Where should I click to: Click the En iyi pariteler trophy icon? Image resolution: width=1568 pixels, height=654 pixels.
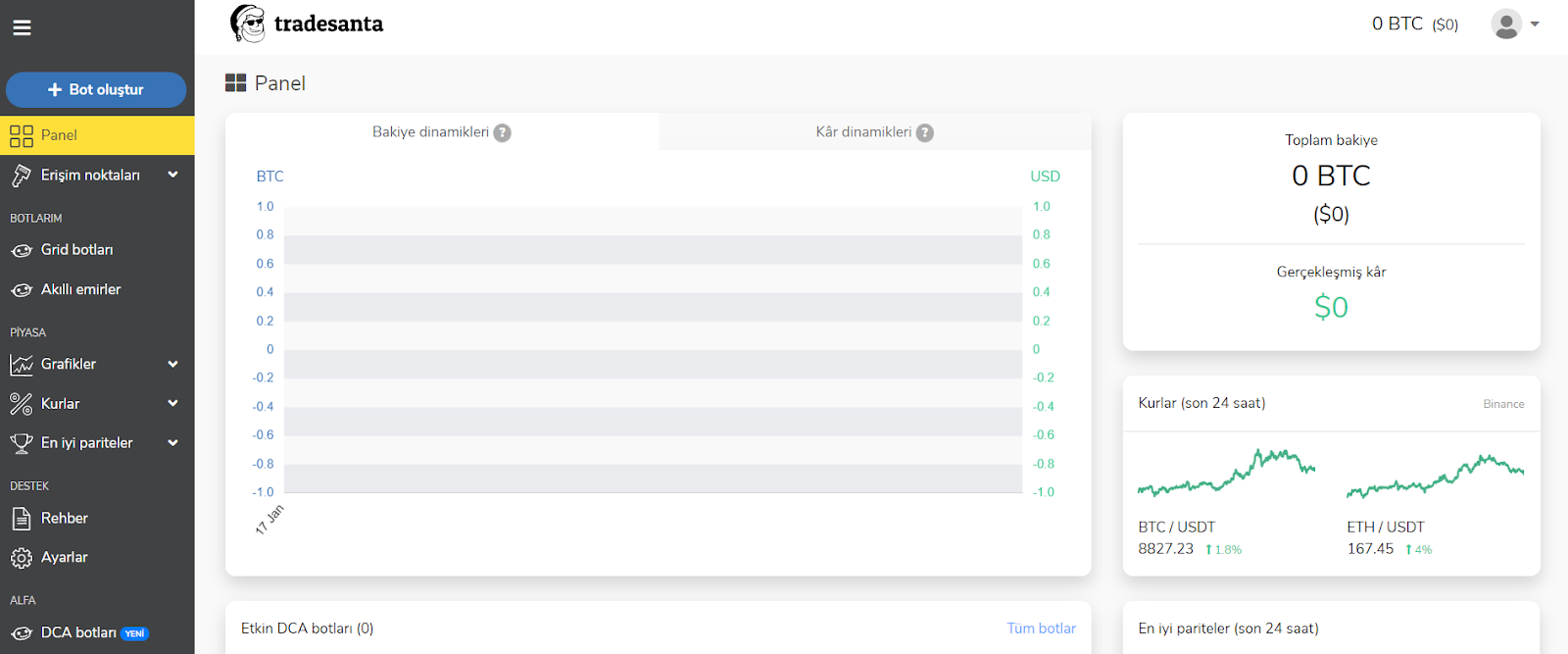coord(22,443)
